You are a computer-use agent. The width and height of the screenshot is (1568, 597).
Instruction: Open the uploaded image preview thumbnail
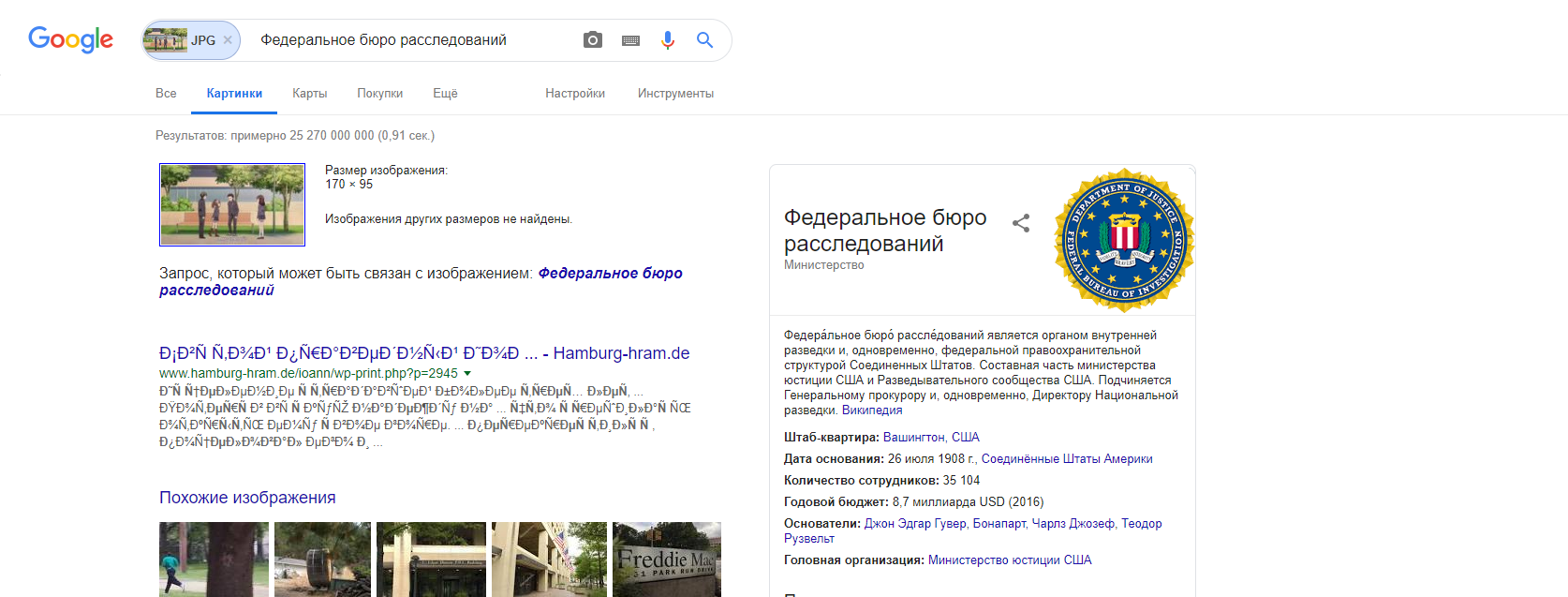[232, 204]
